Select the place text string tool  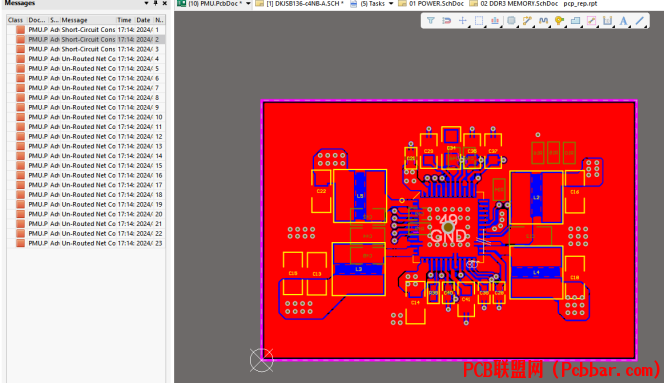(x=623, y=20)
